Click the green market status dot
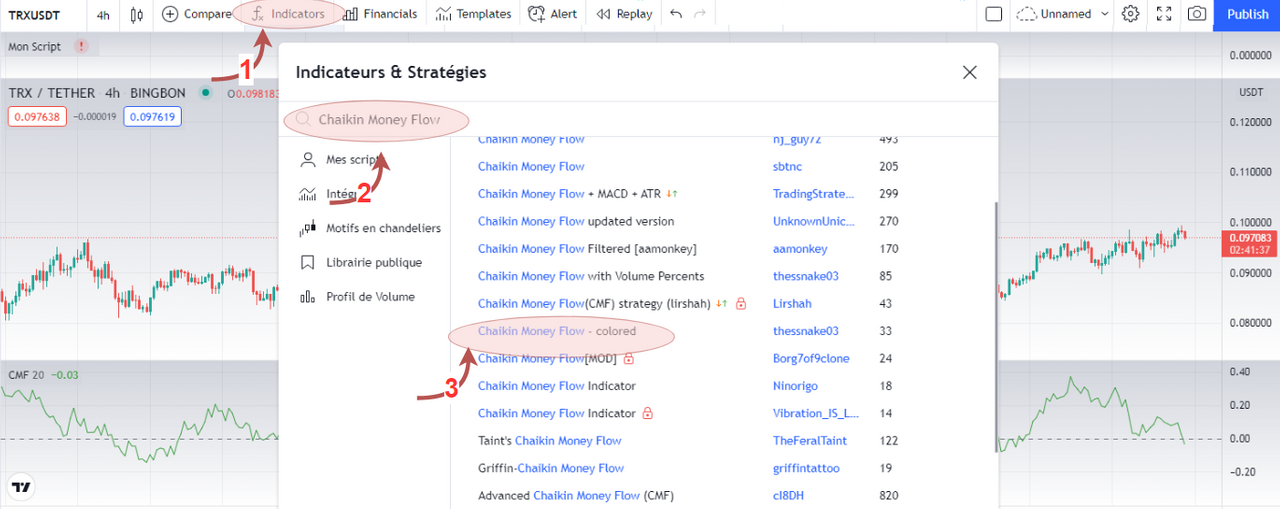This screenshot has width=1280, height=509. (205, 93)
